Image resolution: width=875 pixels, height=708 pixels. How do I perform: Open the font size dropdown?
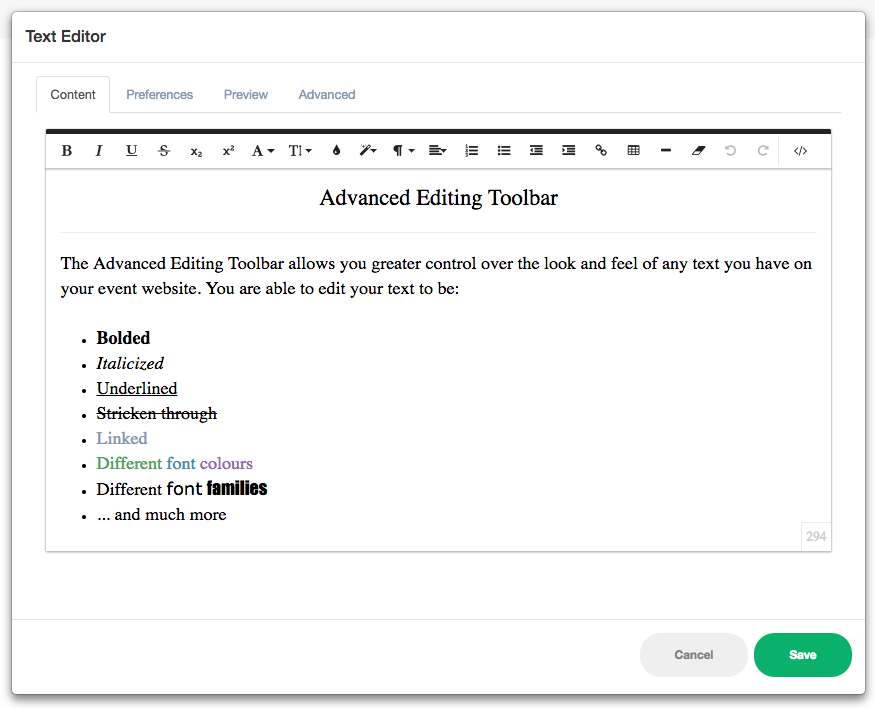click(299, 150)
